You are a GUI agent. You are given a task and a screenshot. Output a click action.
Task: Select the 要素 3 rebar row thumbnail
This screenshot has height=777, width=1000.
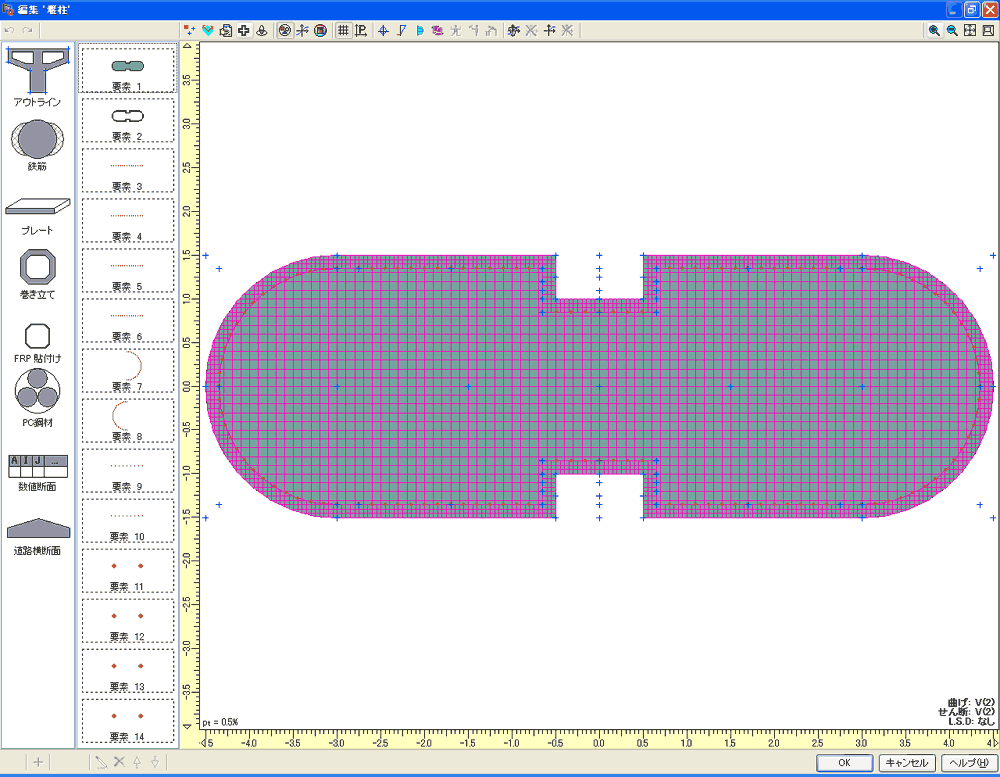(x=128, y=170)
